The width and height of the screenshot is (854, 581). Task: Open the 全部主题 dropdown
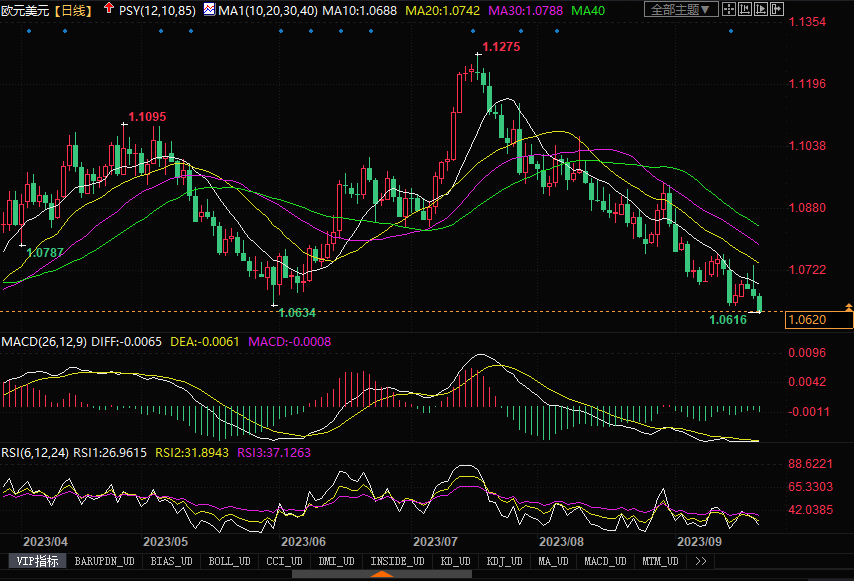[680, 9]
